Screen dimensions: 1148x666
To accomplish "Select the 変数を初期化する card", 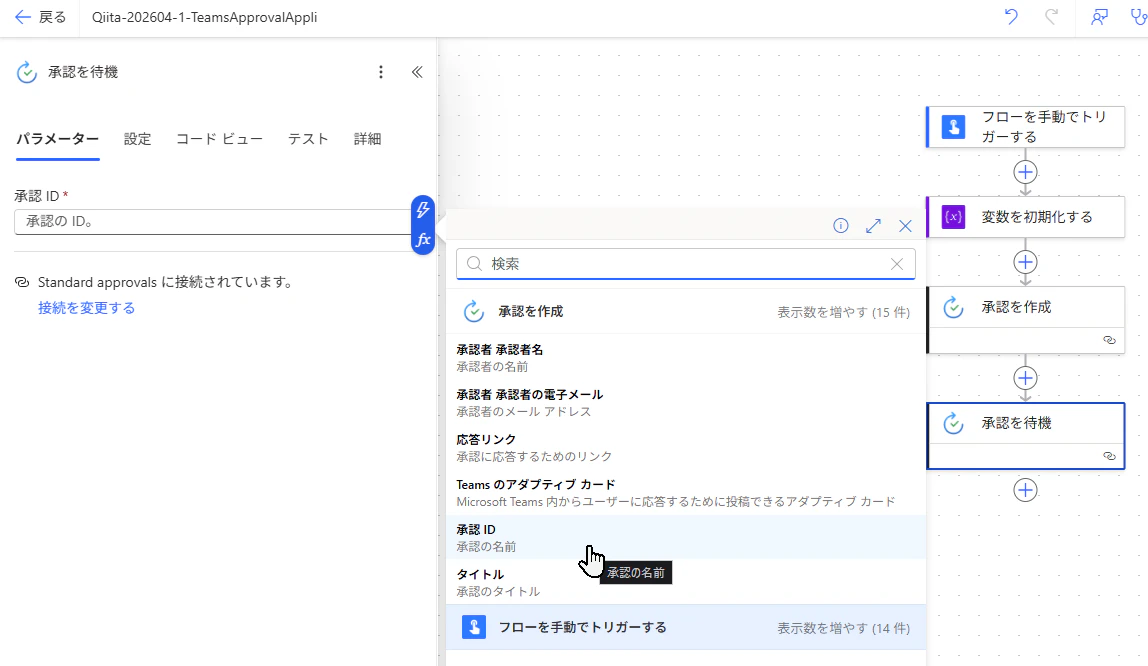I will (x=1026, y=217).
